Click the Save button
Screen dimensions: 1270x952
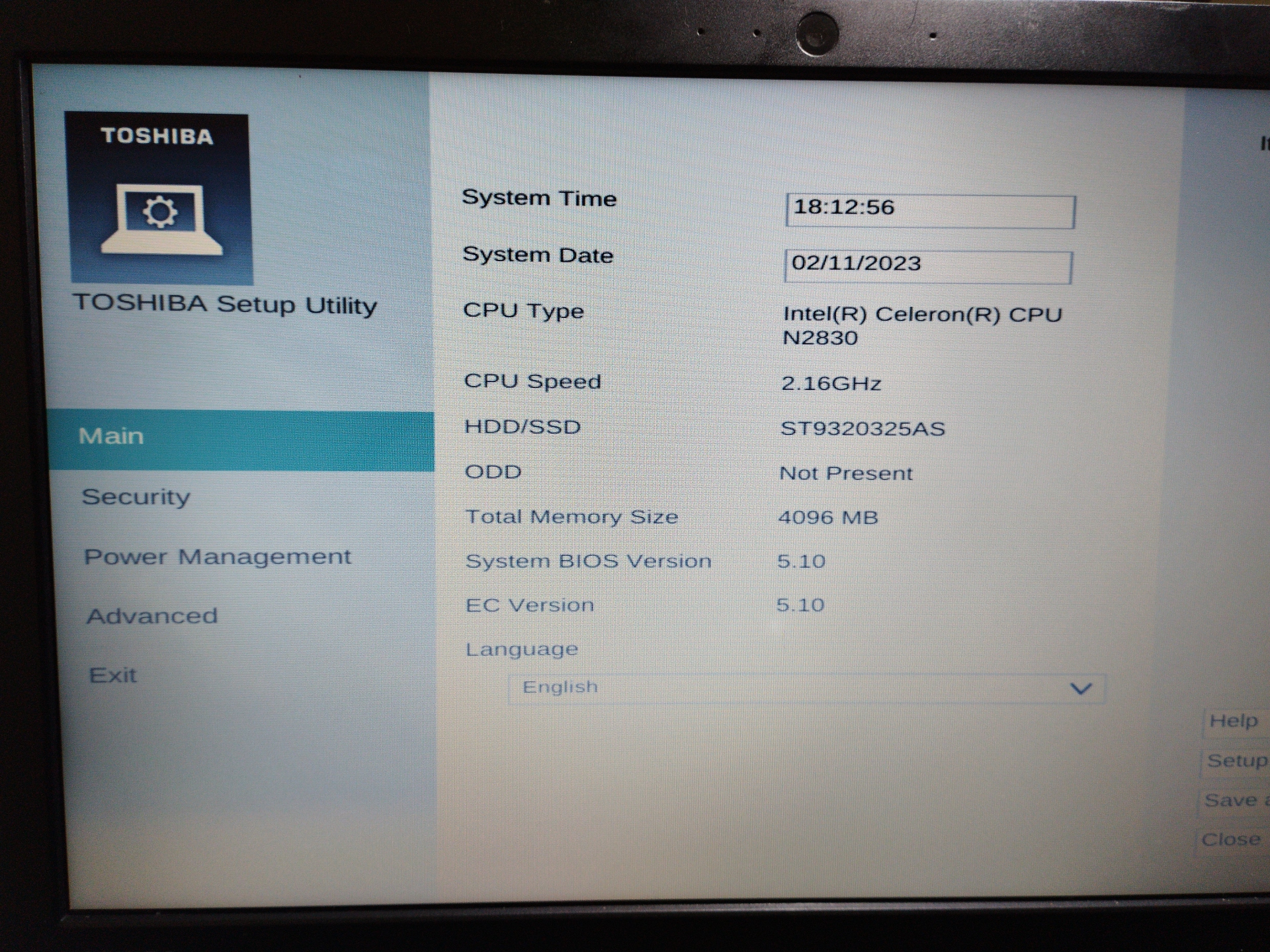coord(1234,801)
